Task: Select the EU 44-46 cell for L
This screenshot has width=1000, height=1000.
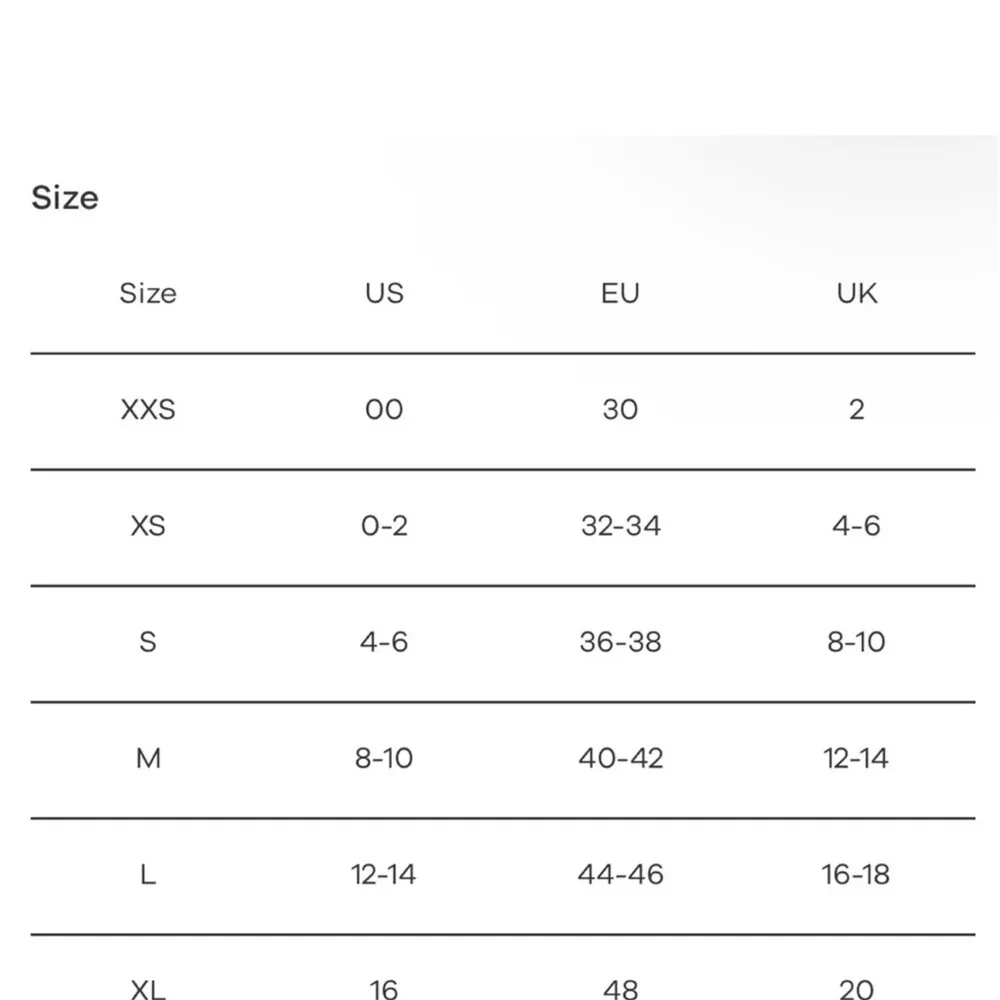Action: click(620, 874)
